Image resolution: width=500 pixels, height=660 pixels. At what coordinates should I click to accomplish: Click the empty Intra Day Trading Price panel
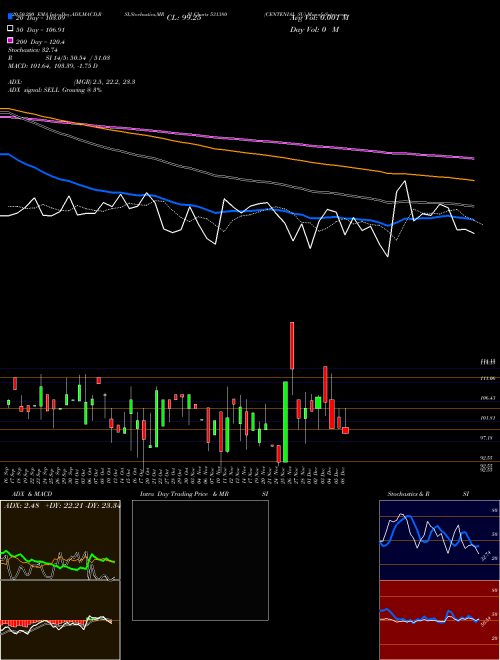pos(200,560)
